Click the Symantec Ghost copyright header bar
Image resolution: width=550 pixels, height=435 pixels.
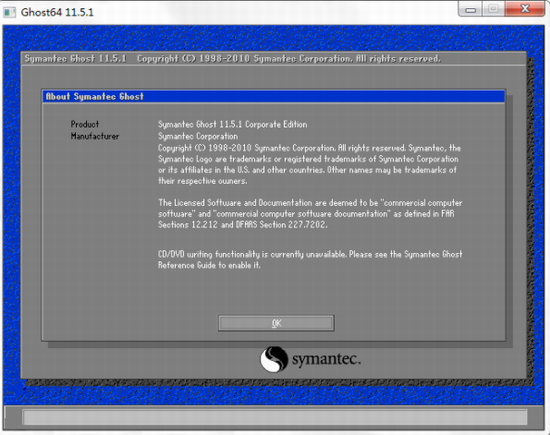point(274,59)
